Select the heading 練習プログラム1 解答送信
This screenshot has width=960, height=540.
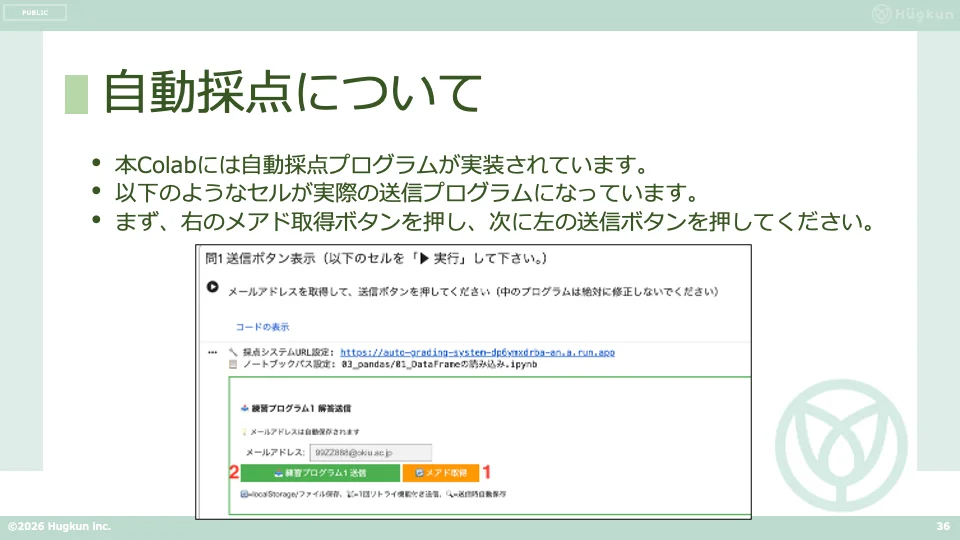pos(301,408)
